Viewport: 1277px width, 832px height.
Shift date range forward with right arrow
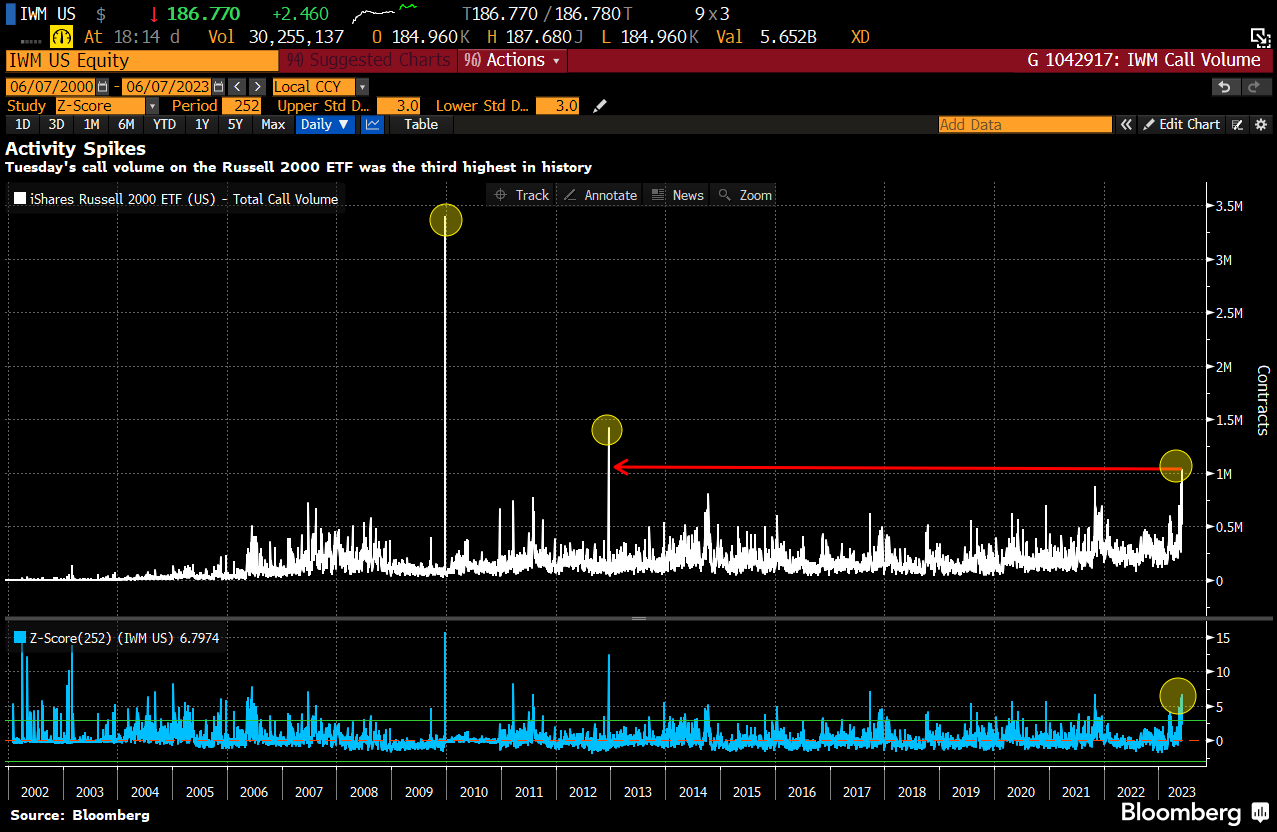pyautogui.click(x=257, y=87)
